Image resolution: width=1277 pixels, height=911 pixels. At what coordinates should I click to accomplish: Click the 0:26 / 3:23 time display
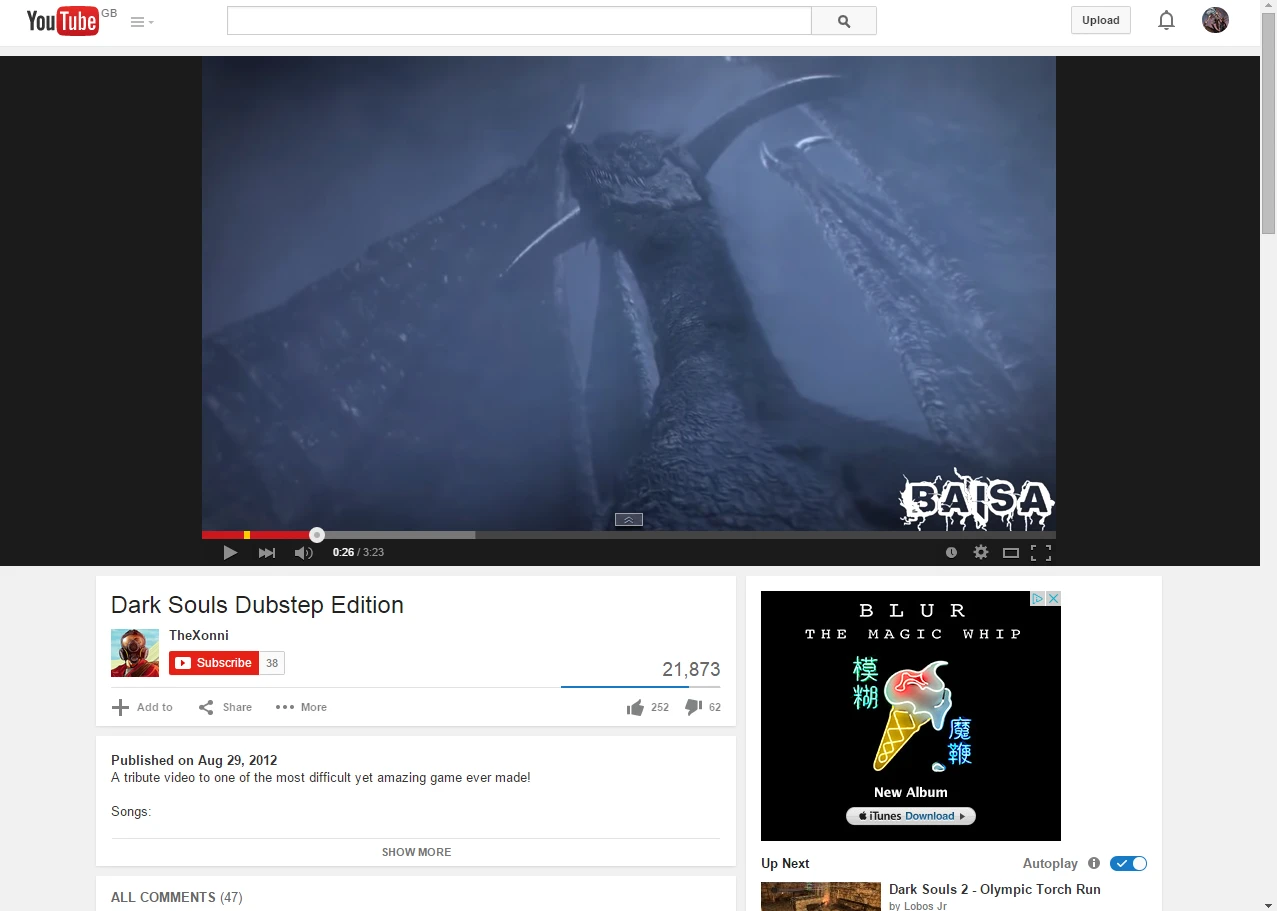358,552
